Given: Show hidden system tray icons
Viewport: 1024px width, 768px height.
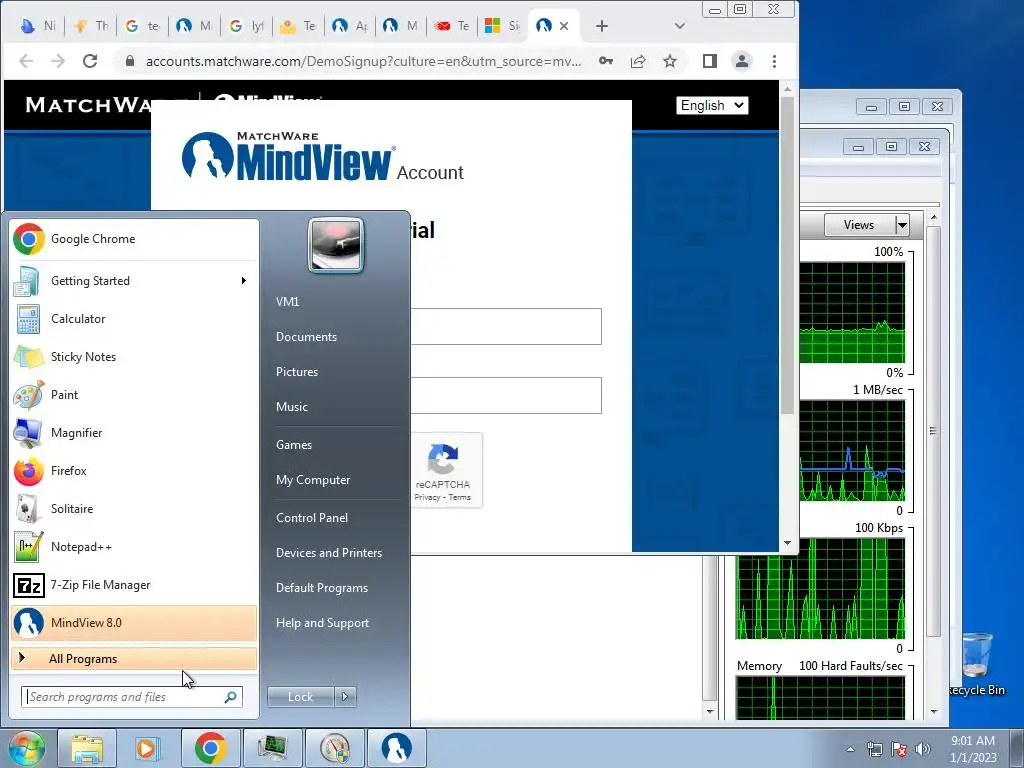Looking at the screenshot, I should pos(850,749).
